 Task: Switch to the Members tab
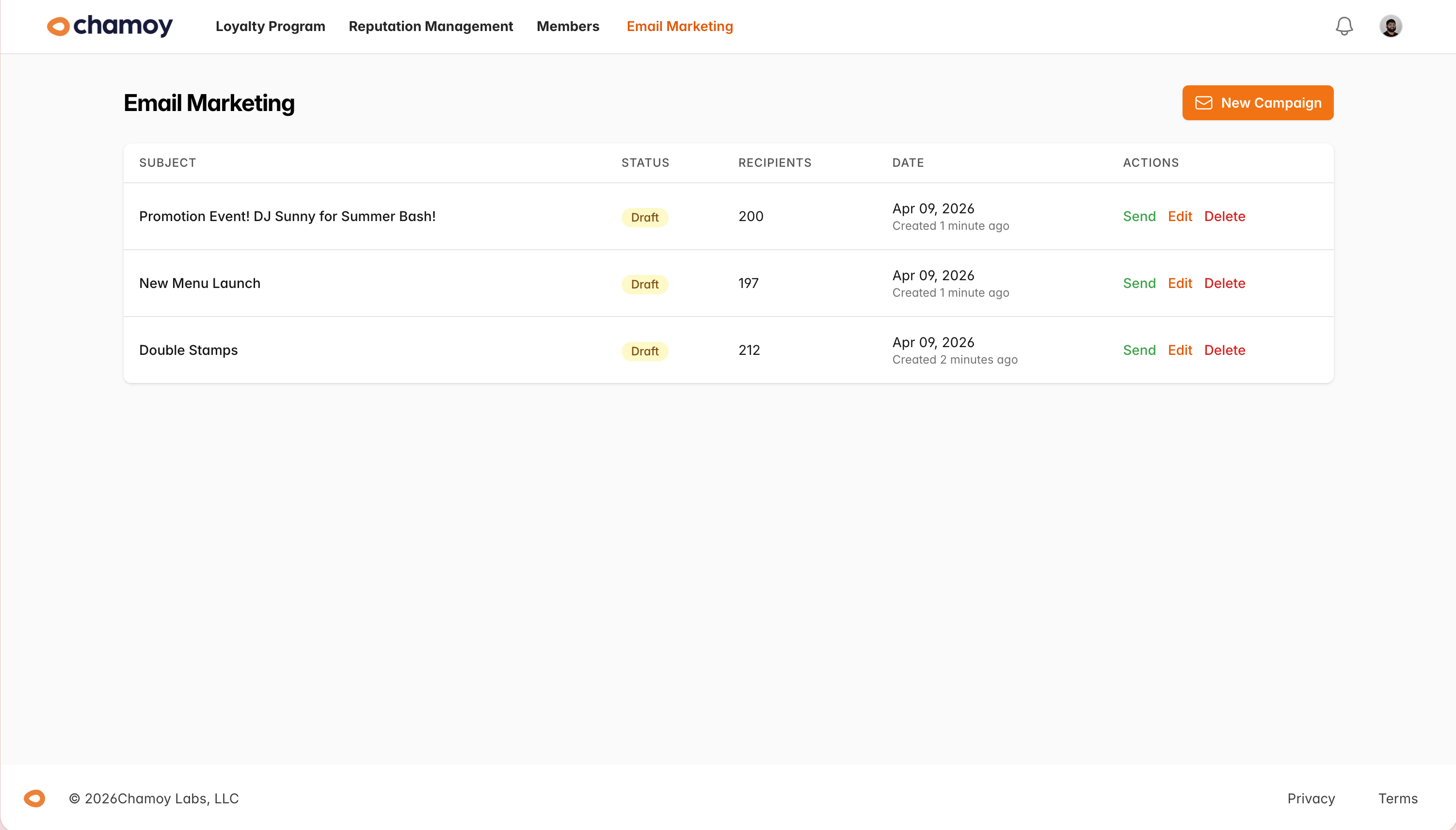coord(567,26)
